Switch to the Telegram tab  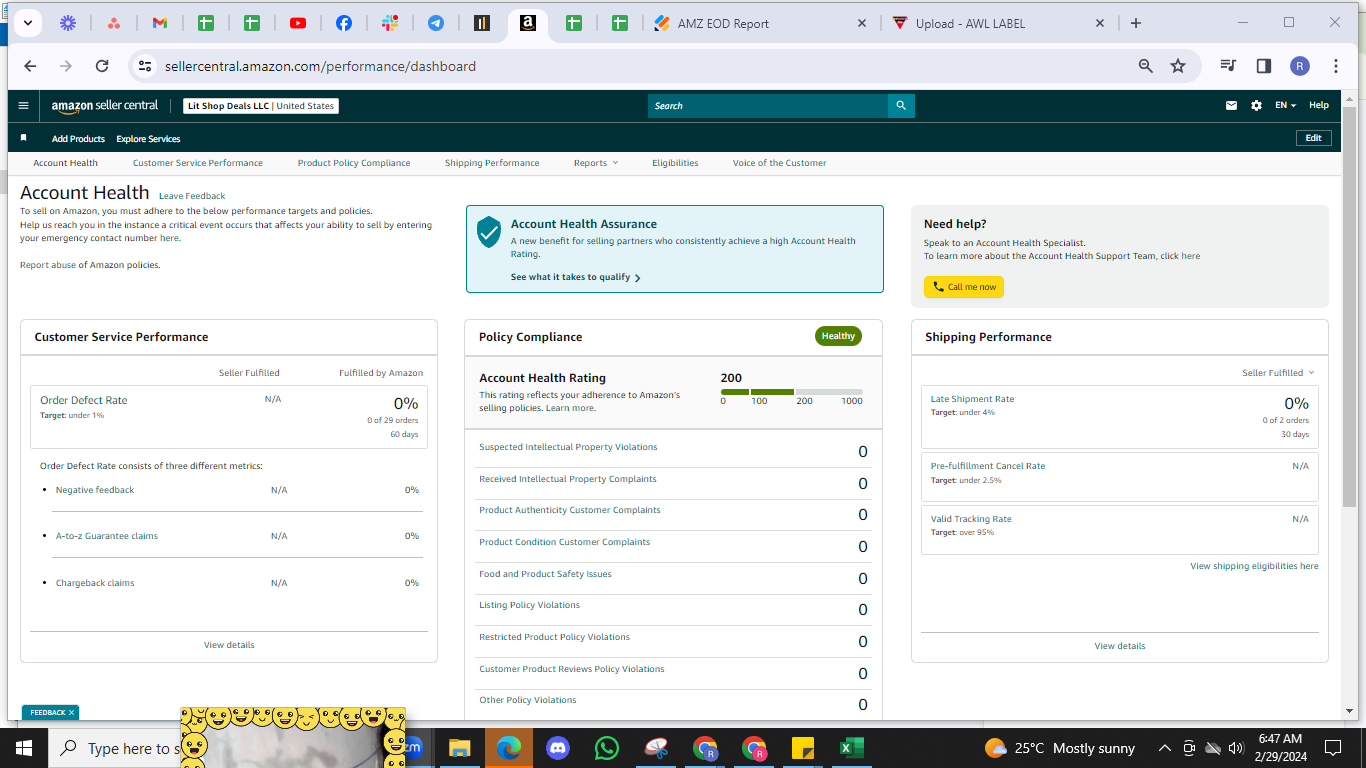(436, 23)
